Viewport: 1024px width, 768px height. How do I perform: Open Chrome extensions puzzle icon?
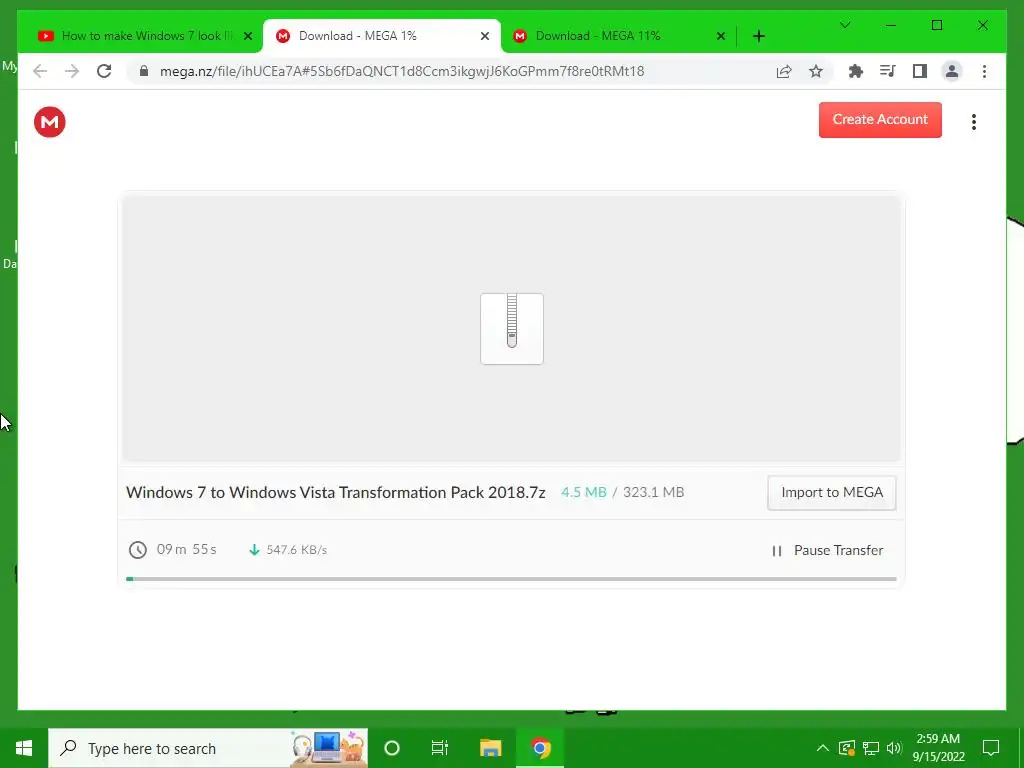[856, 71]
